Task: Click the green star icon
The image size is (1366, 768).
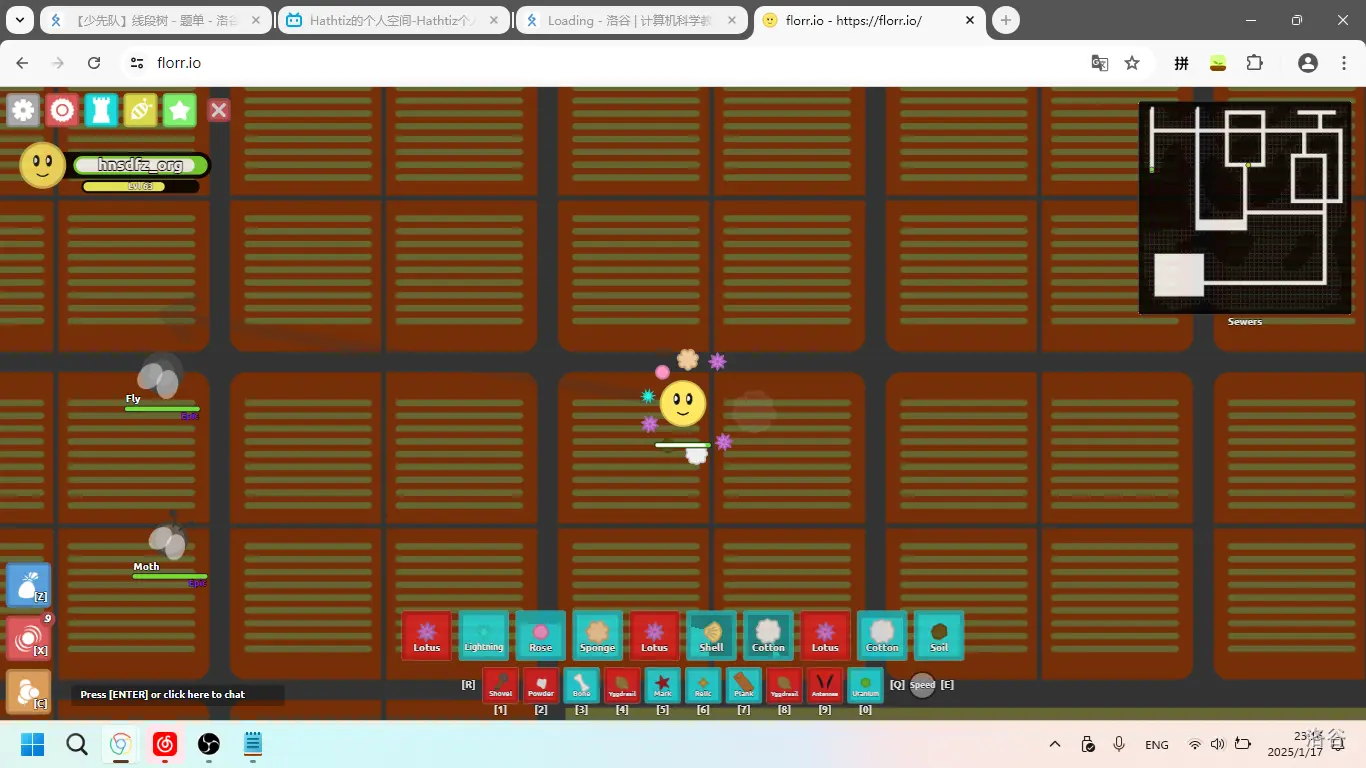Action: [x=179, y=110]
